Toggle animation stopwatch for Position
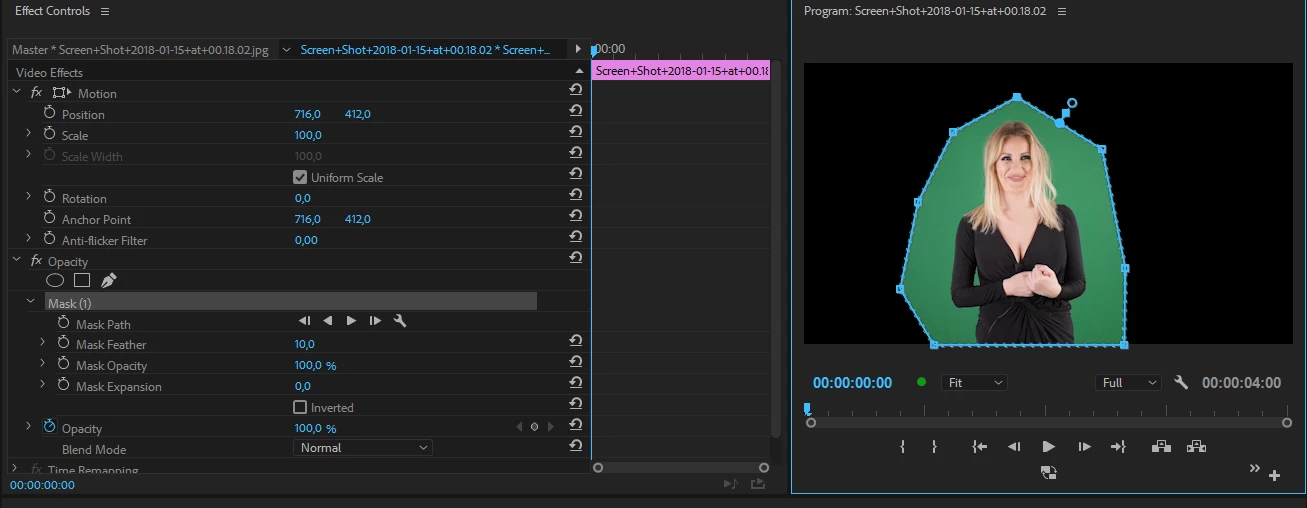The image size is (1307, 508). pyautogui.click(x=49, y=113)
